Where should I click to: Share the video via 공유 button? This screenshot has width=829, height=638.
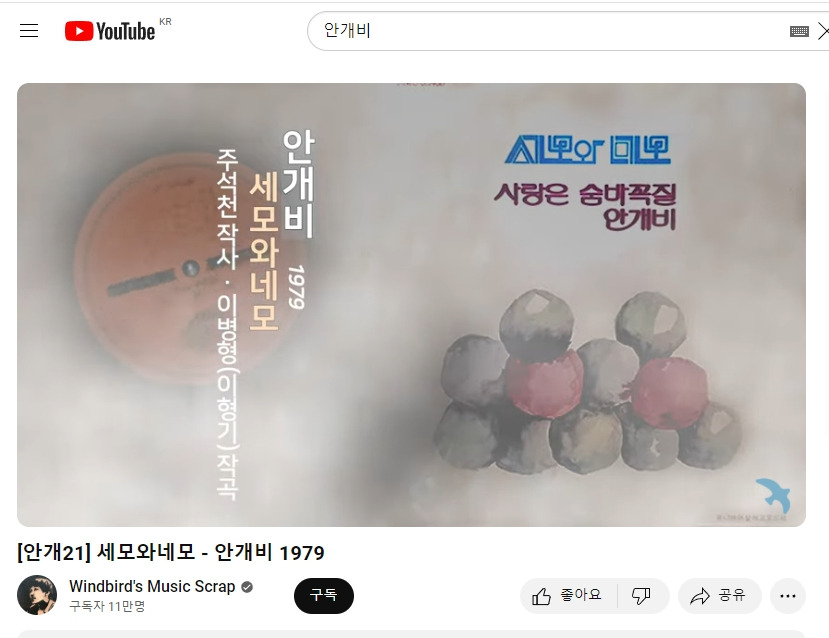pyautogui.click(x=720, y=596)
